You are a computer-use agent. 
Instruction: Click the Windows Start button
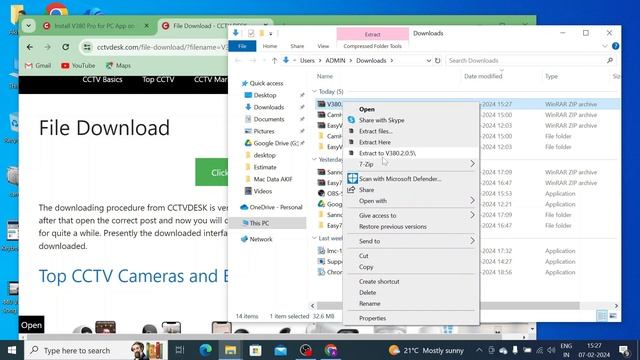point(12,350)
